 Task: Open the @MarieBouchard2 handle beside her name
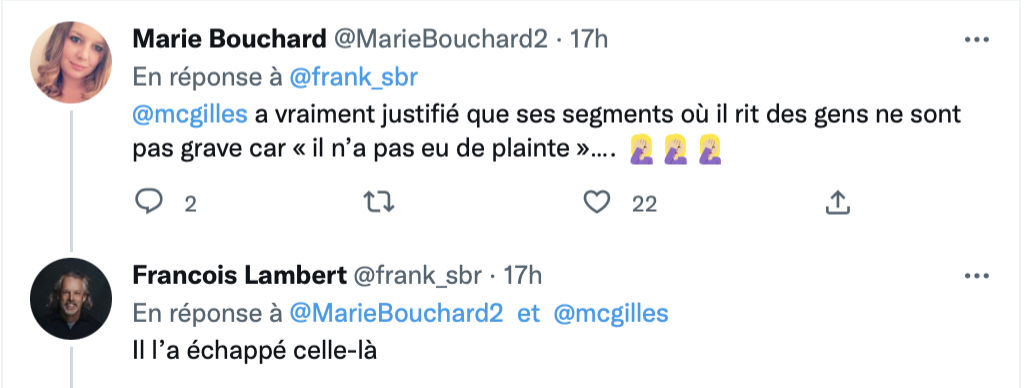441,40
